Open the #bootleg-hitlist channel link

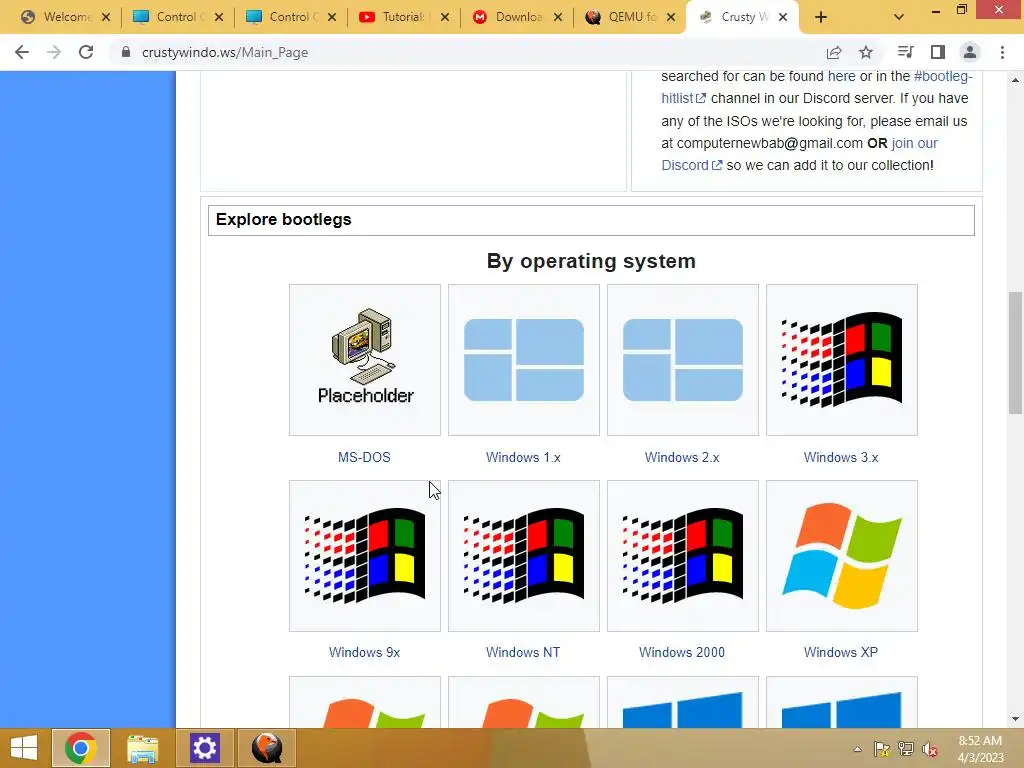pyautogui.click(x=943, y=76)
